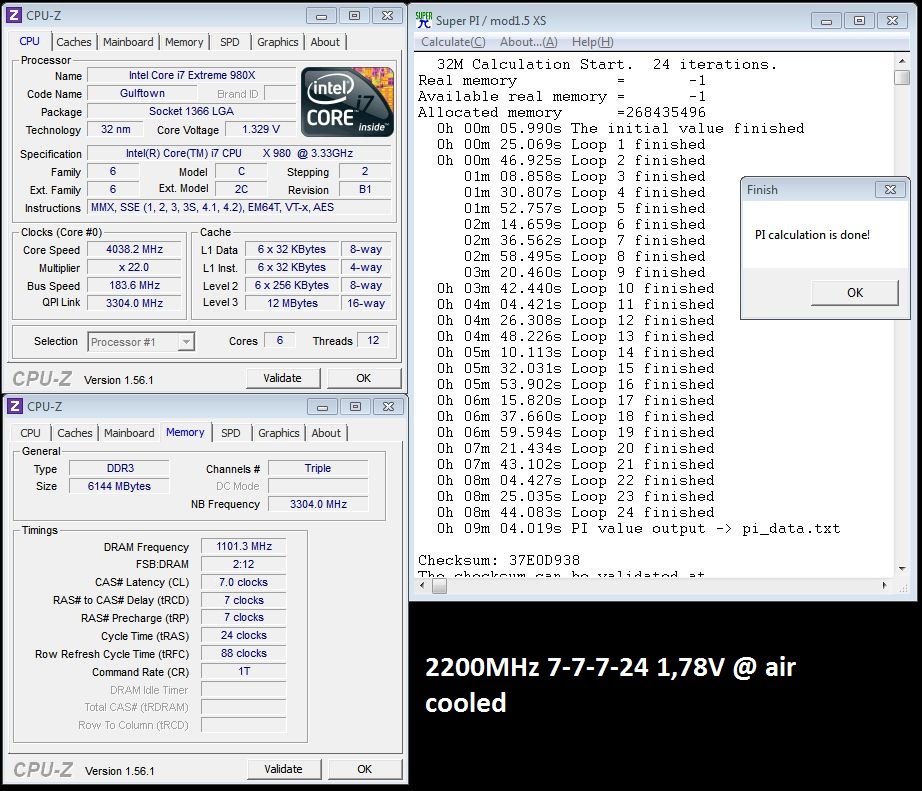Click OK in the bottom CPU-Z window
The image size is (922, 791).
[365, 769]
